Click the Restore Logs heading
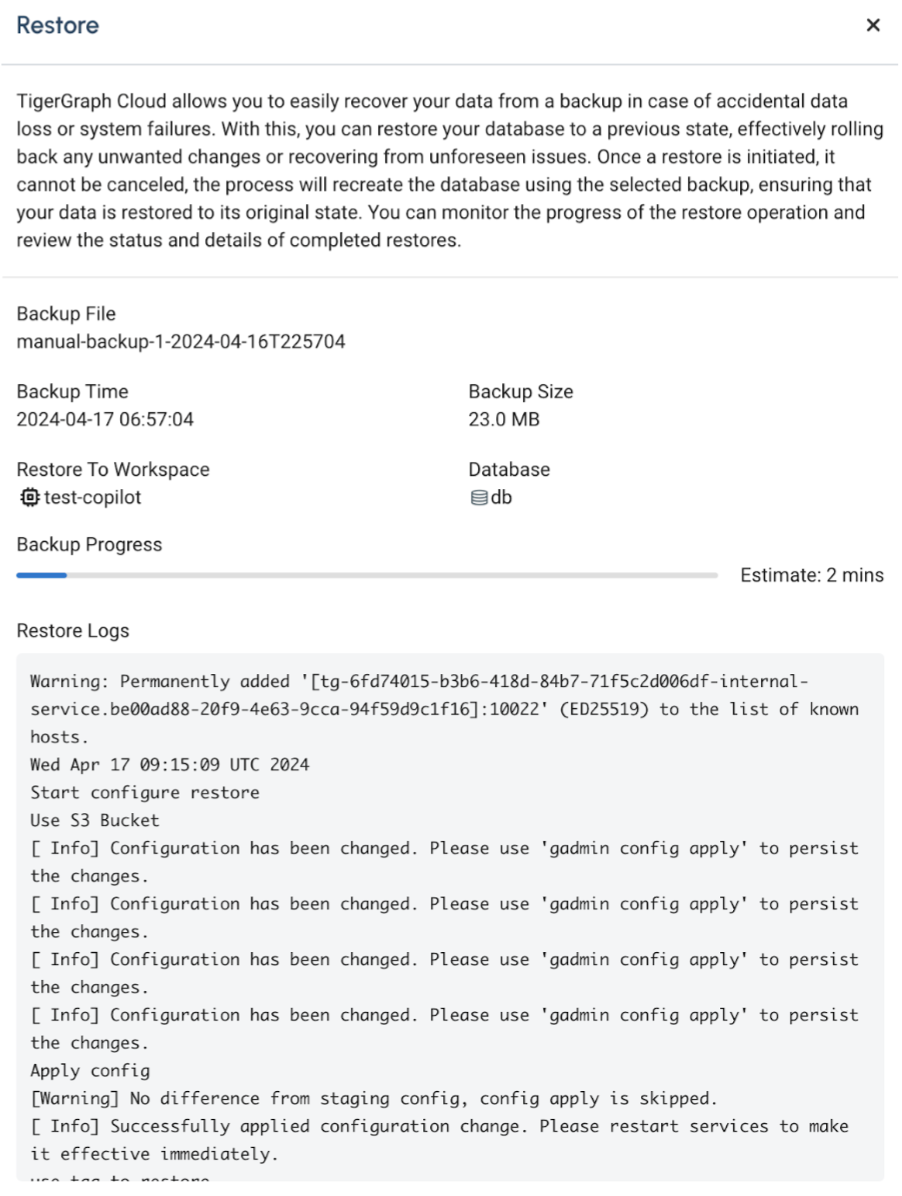Viewport: 902px width, 1196px height. [x=73, y=631]
